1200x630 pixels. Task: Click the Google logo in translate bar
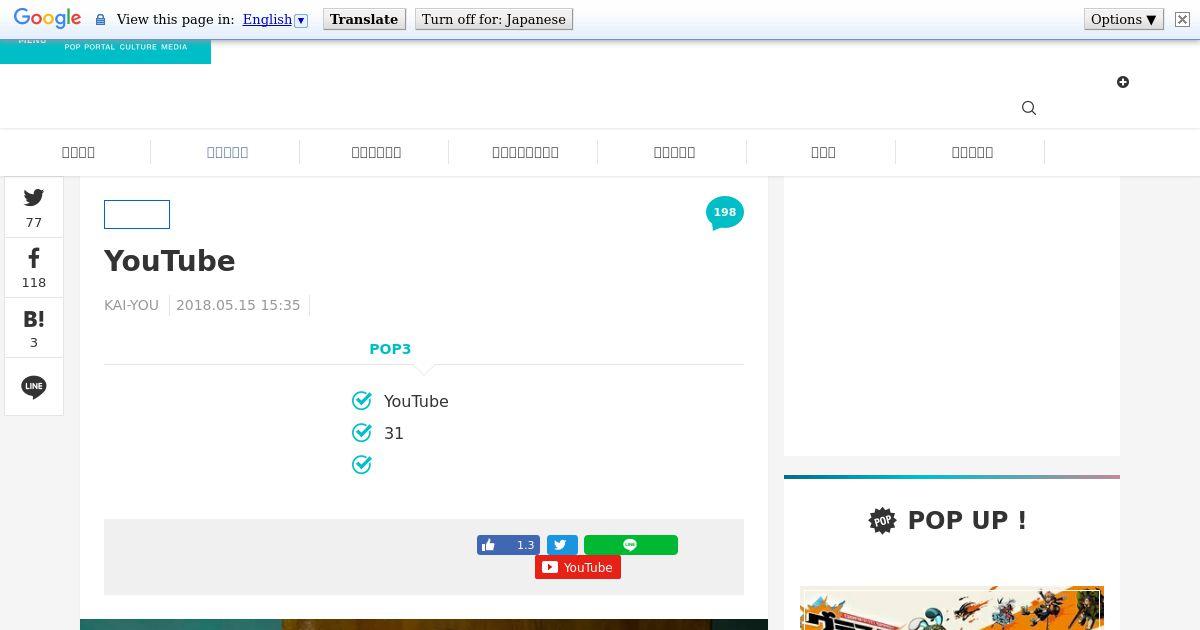[47, 19]
